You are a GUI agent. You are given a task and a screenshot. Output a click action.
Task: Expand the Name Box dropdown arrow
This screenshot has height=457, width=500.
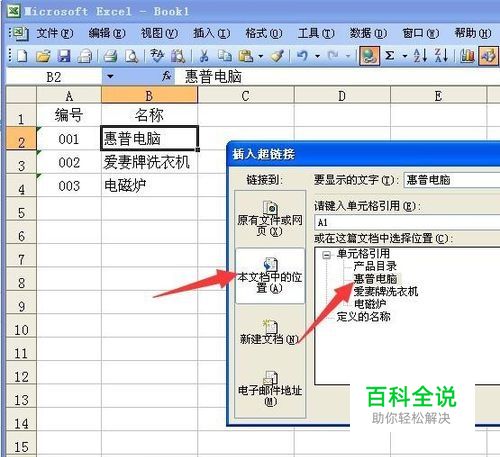click(110, 77)
